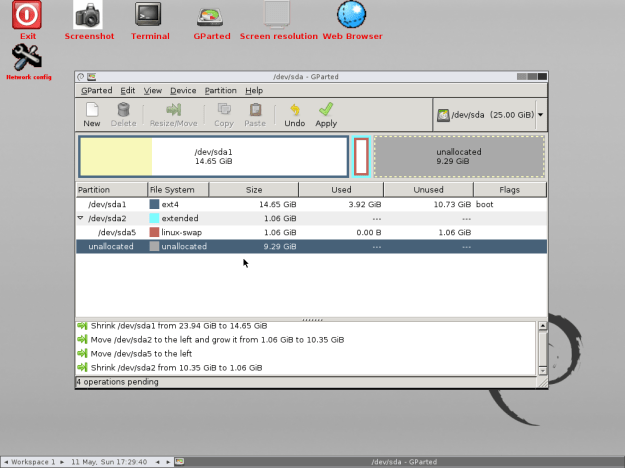Click the Paste toolbar icon

(x=255, y=114)
